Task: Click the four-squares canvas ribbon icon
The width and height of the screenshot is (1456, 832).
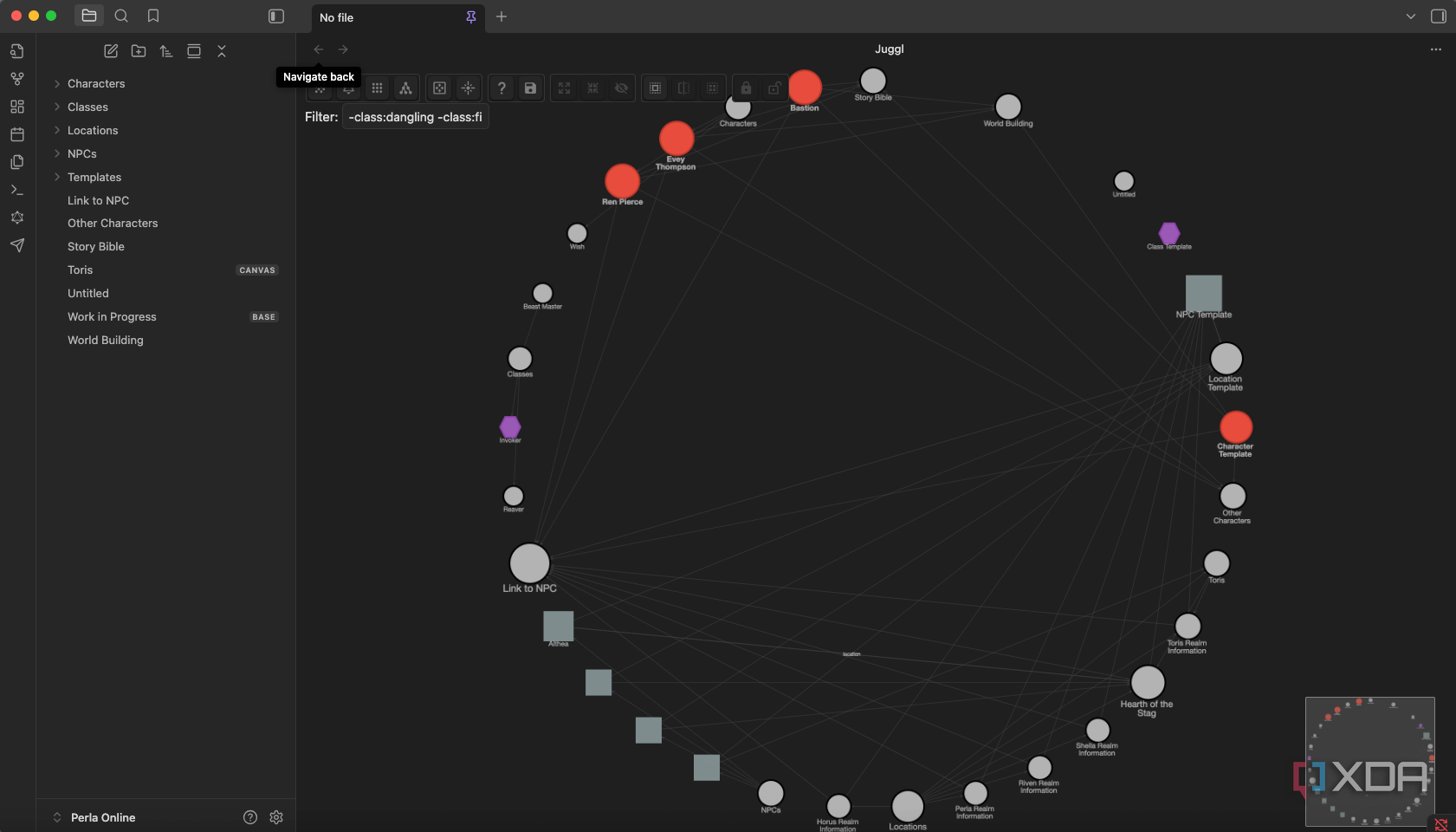Action: (17, 107)
